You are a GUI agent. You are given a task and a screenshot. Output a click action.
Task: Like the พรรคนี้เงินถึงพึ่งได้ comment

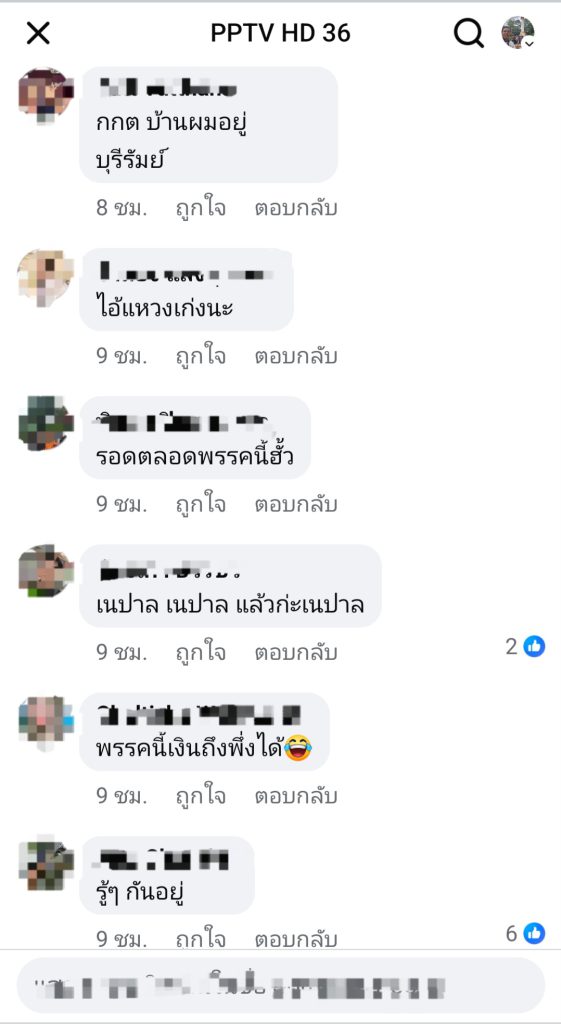pos(200,796)
